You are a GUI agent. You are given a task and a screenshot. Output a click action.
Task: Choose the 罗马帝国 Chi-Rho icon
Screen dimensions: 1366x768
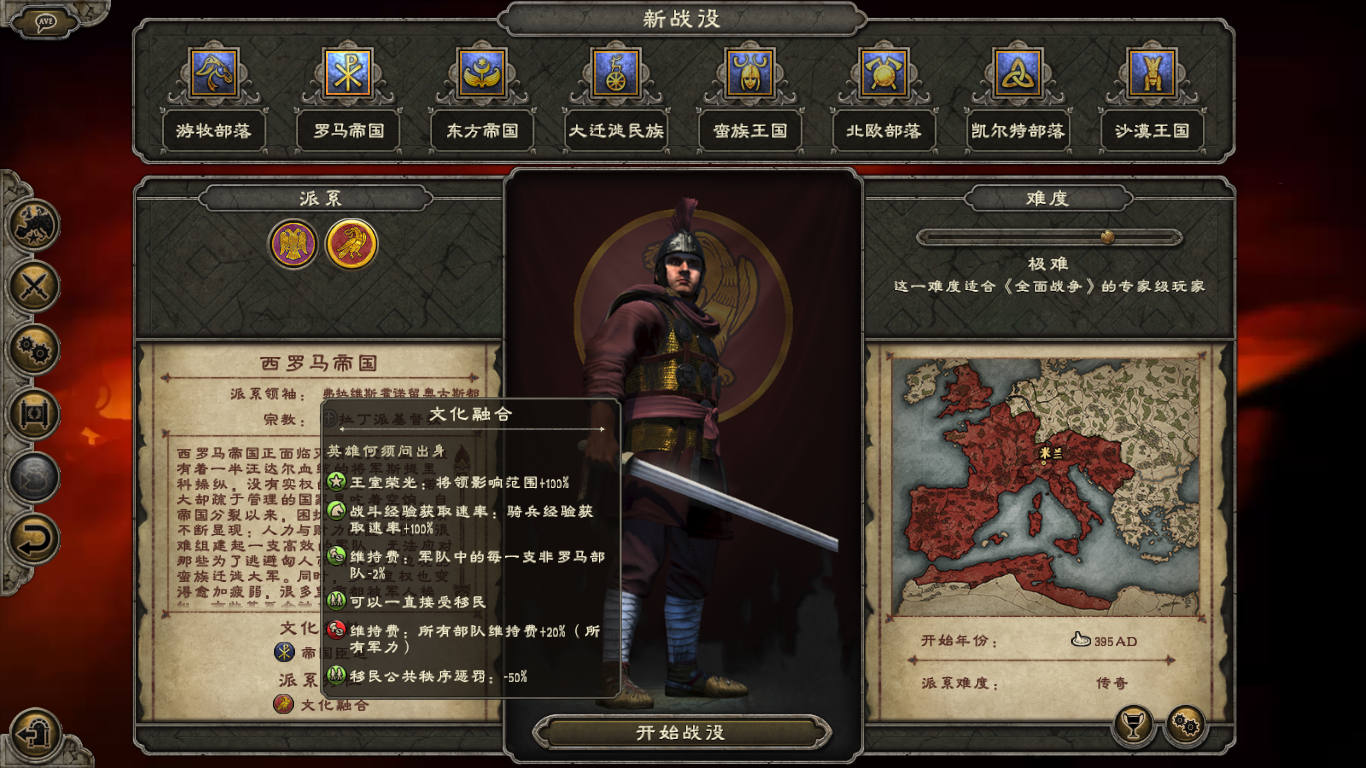click(348, 73)
